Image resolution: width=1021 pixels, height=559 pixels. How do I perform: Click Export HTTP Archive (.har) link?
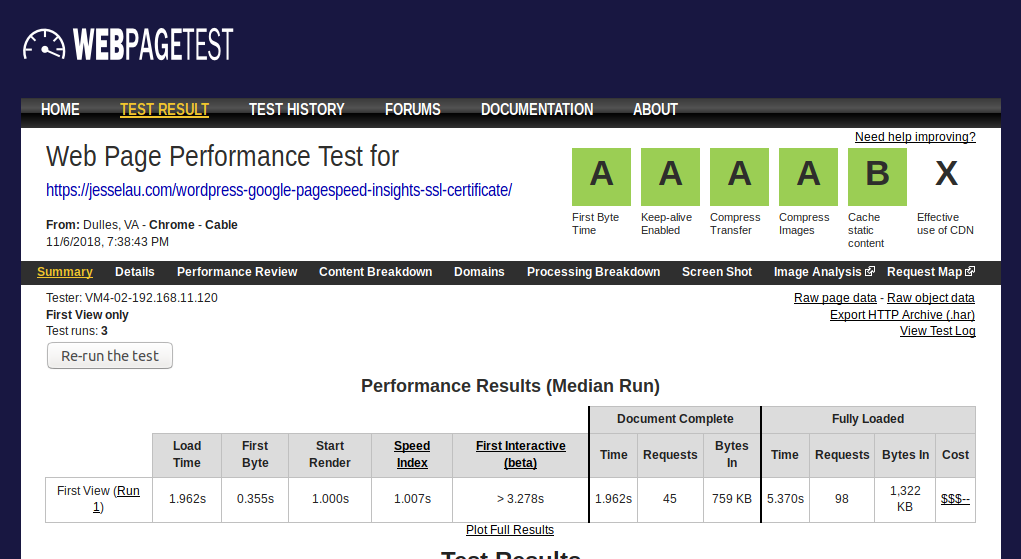[902, 315]
